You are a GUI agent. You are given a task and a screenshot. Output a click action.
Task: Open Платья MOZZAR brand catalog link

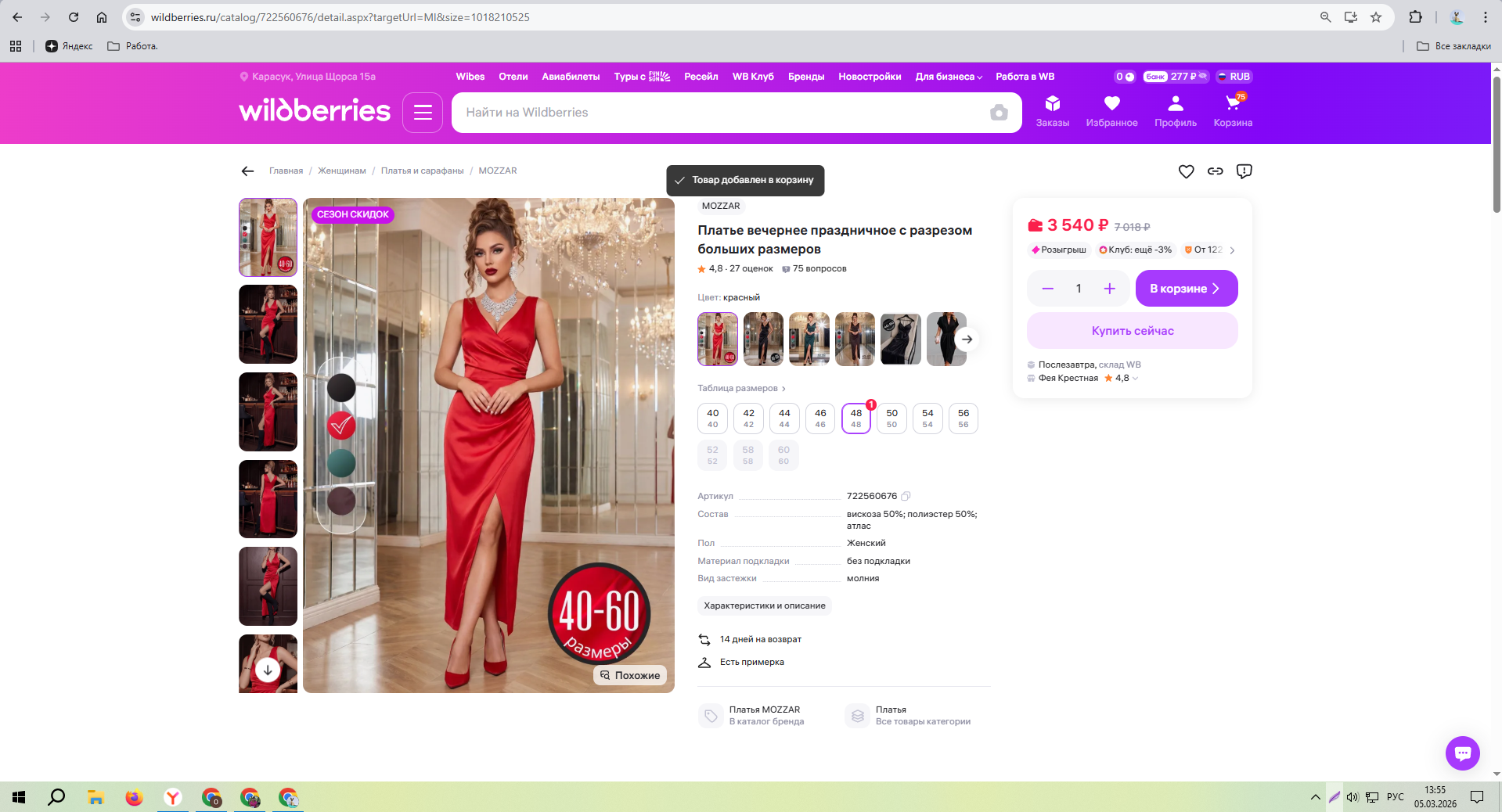click(751, 716)
